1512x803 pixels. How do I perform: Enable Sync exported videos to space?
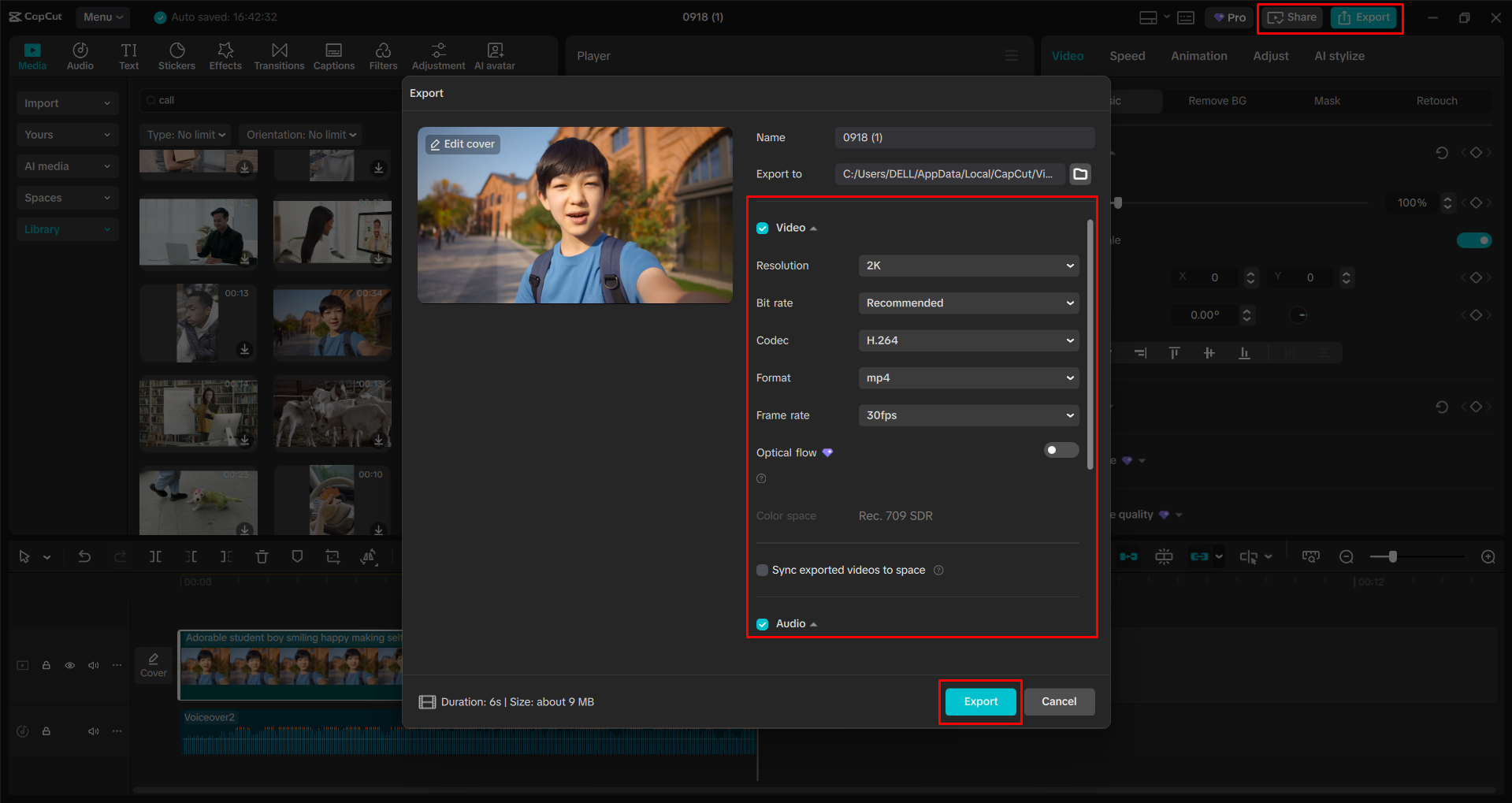coord(762,570)
